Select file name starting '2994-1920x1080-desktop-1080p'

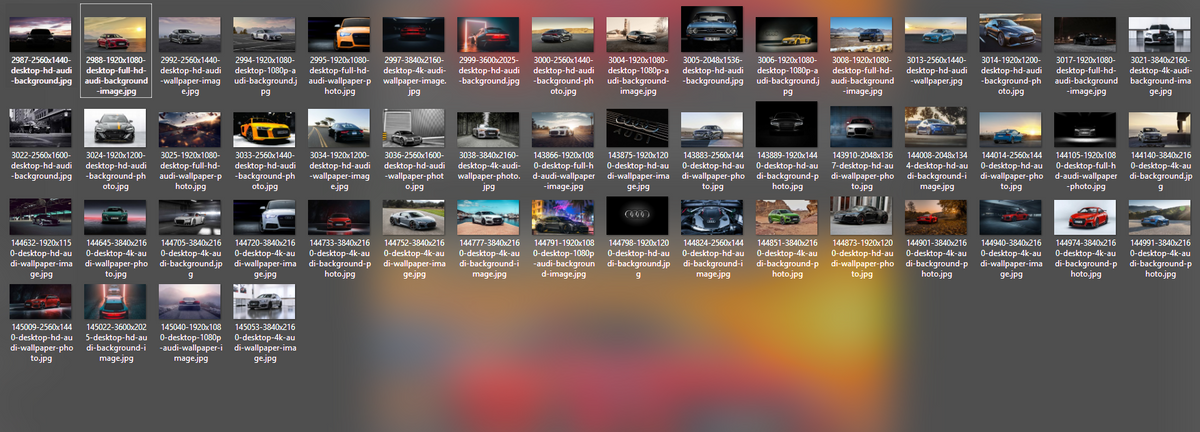[265, 75]
